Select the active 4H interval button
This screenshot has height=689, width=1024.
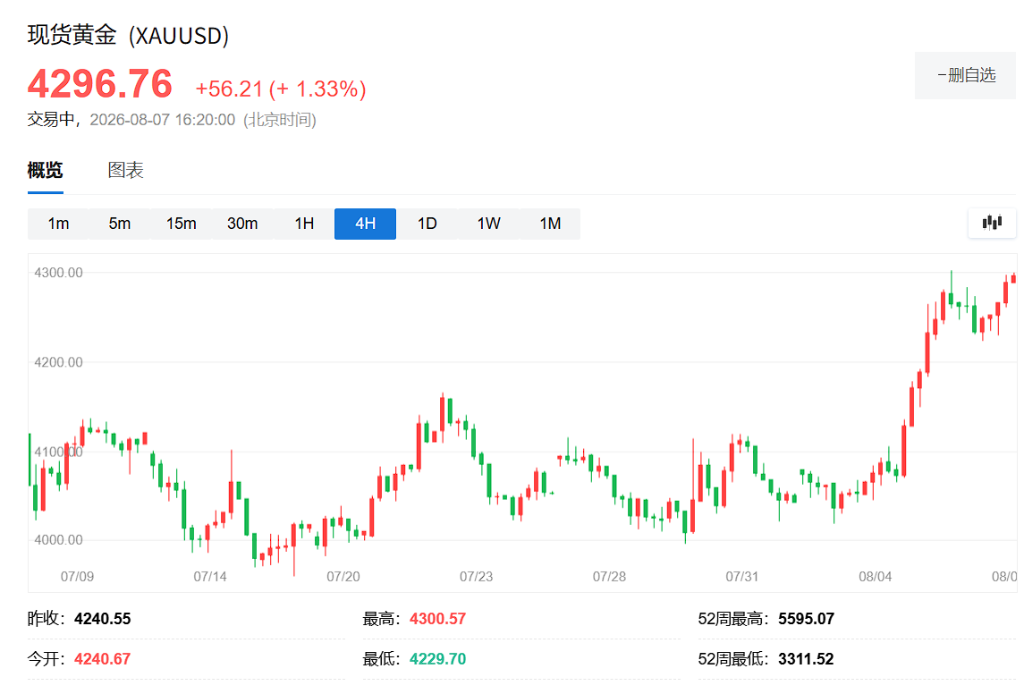(x=365, y=223)
